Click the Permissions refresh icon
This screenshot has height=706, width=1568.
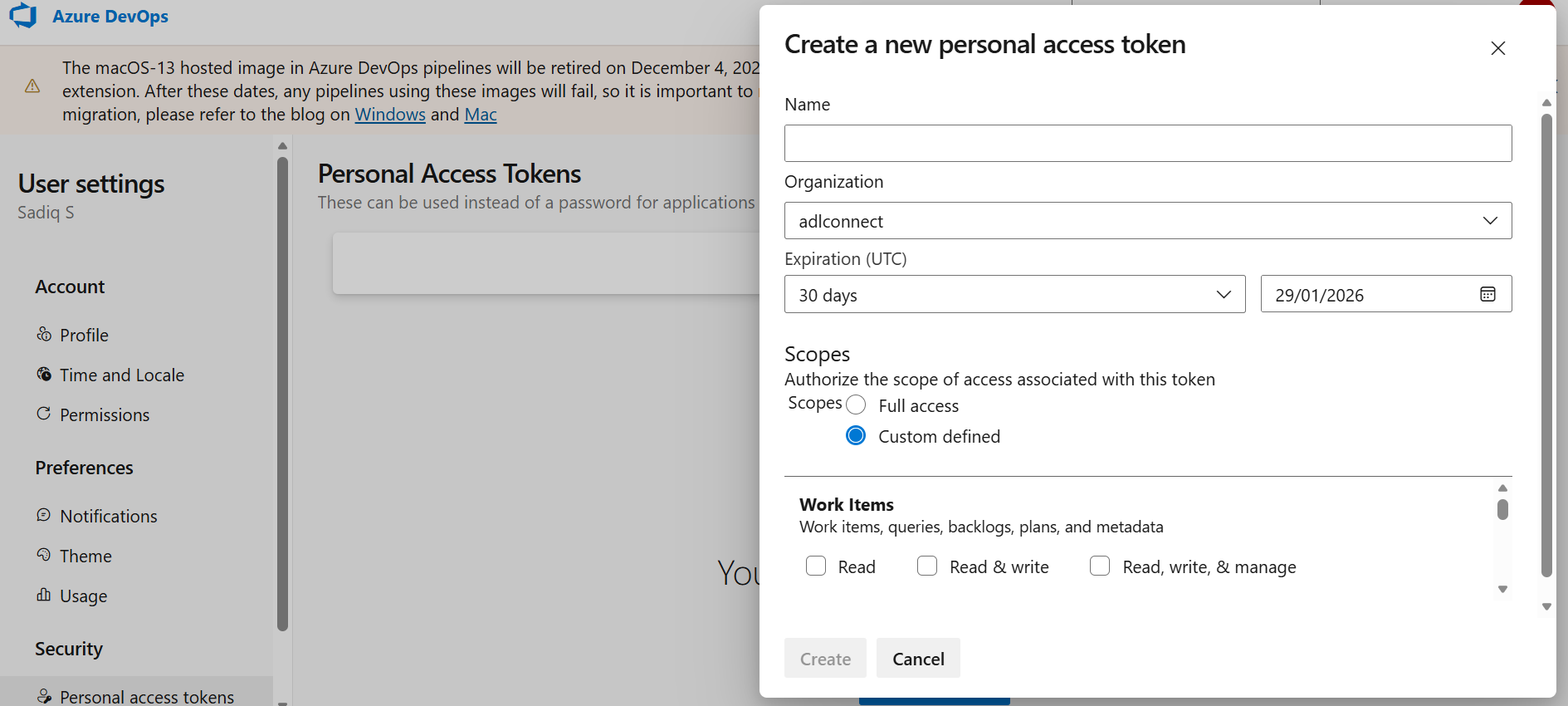(44, 414)
